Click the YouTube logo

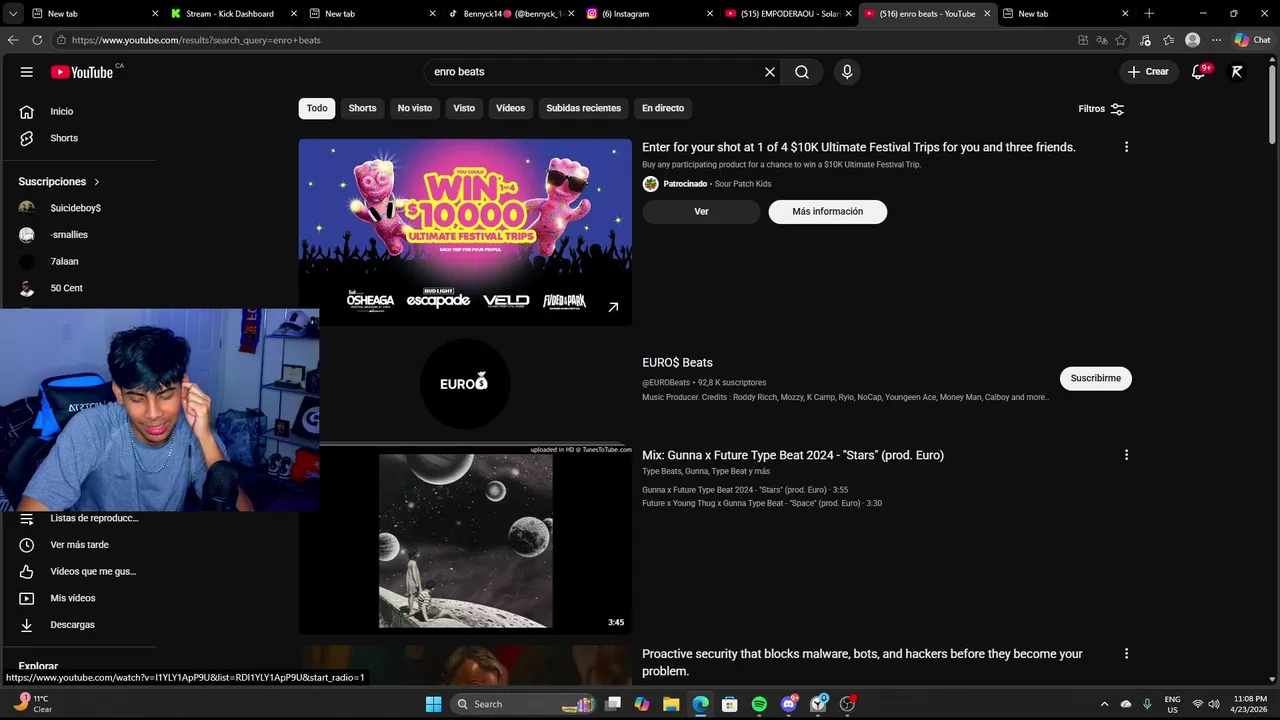click(82, 72)
